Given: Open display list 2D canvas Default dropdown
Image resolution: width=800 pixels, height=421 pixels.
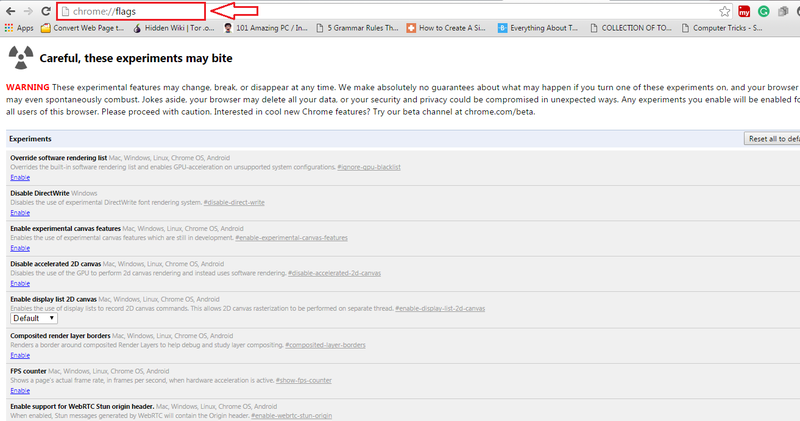Looking at the screenshot, I should (34, 318).
